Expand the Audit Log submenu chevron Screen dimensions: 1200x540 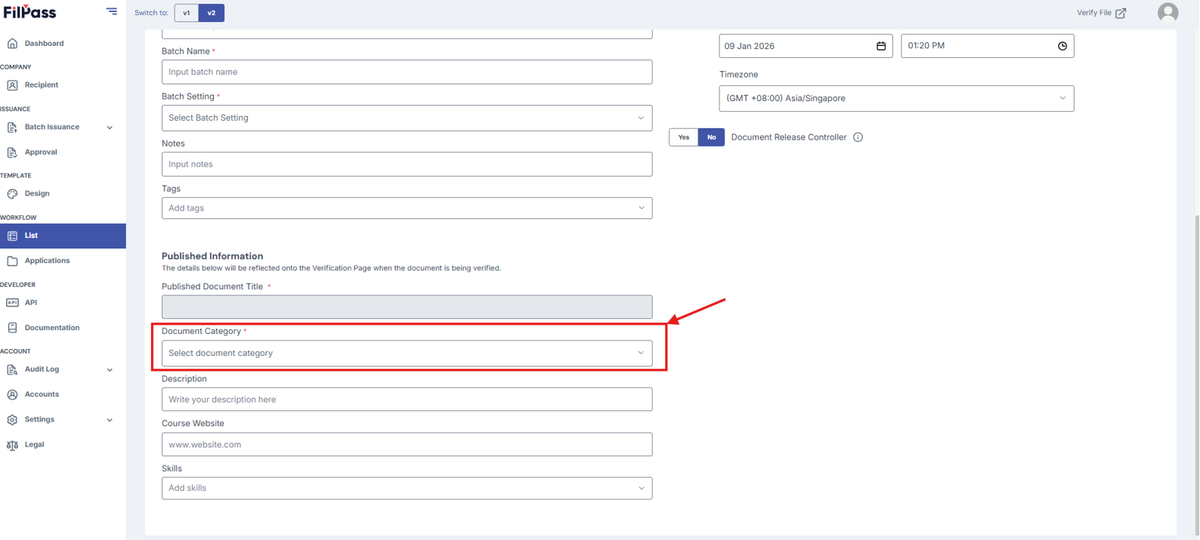click(109, 370)
